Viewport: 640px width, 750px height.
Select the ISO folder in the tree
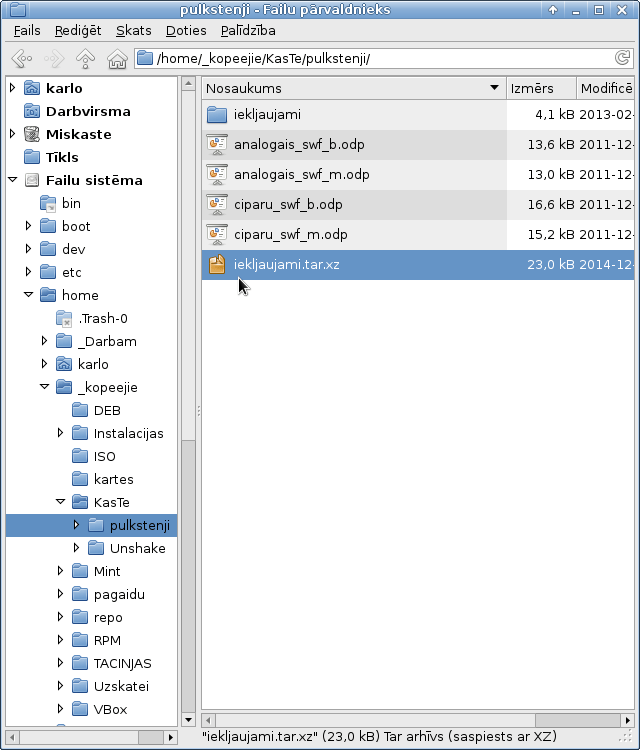[x=104, y=457]
